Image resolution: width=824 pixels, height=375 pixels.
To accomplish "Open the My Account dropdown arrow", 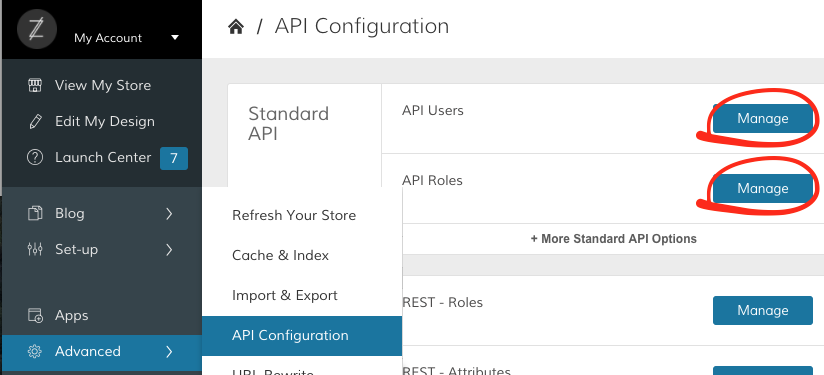I will click(x=175, y=38).
